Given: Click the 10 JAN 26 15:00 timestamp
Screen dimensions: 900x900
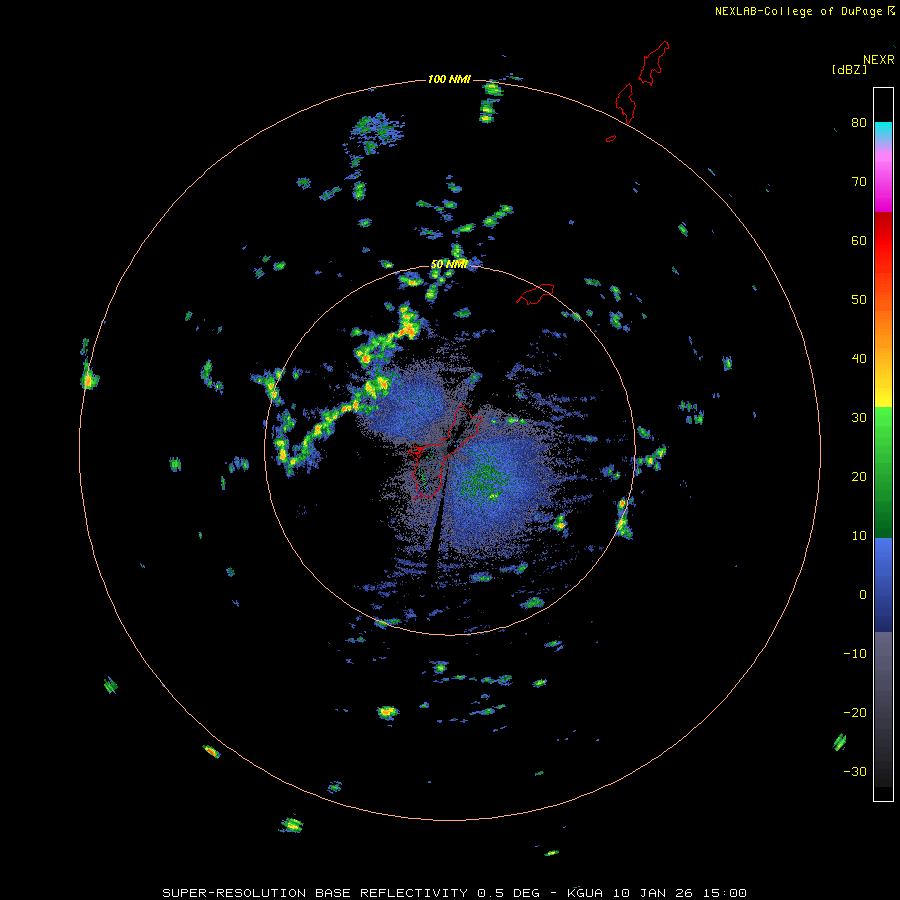Looking at the screenshot, I should coord(680,893).
